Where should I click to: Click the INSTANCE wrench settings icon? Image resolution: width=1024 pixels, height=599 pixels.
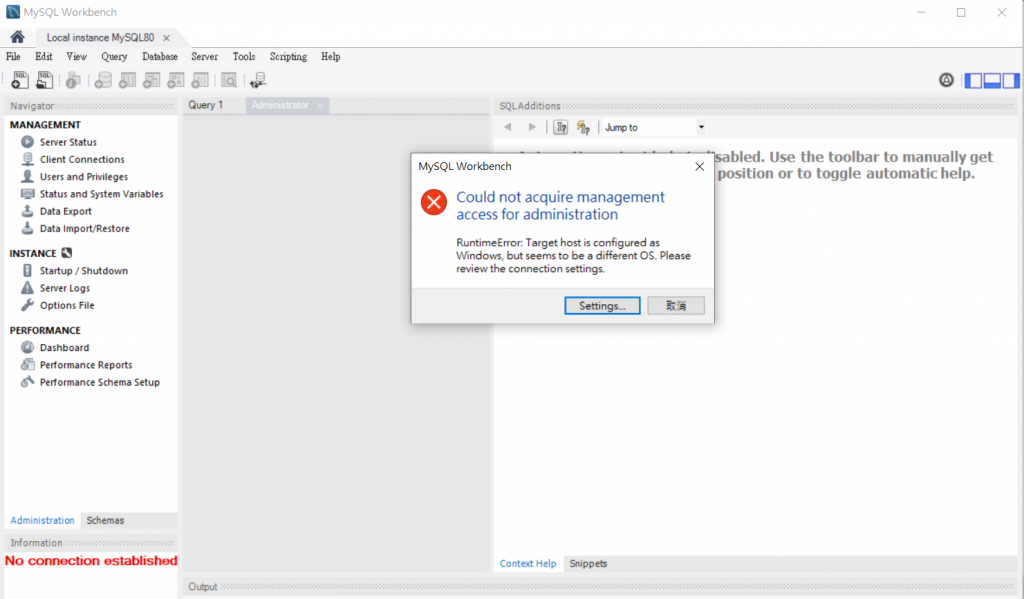coord(67,253)
